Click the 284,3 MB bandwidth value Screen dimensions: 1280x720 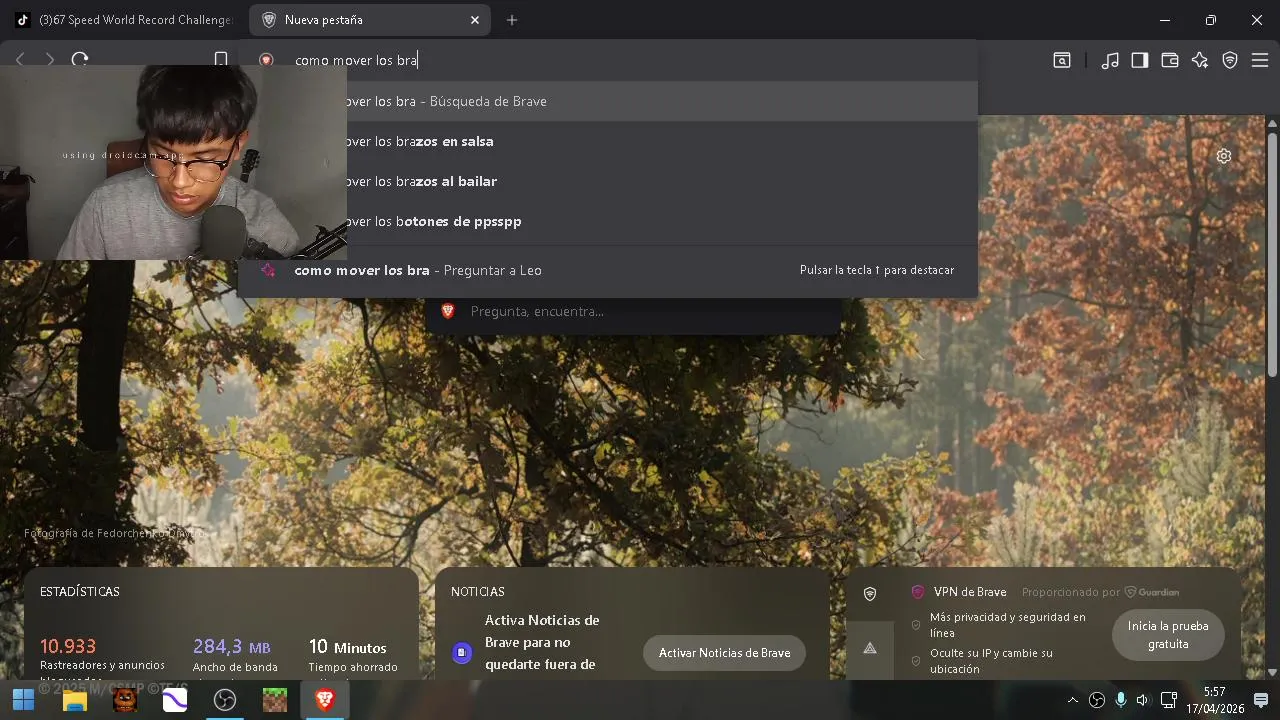click(232, 646)
